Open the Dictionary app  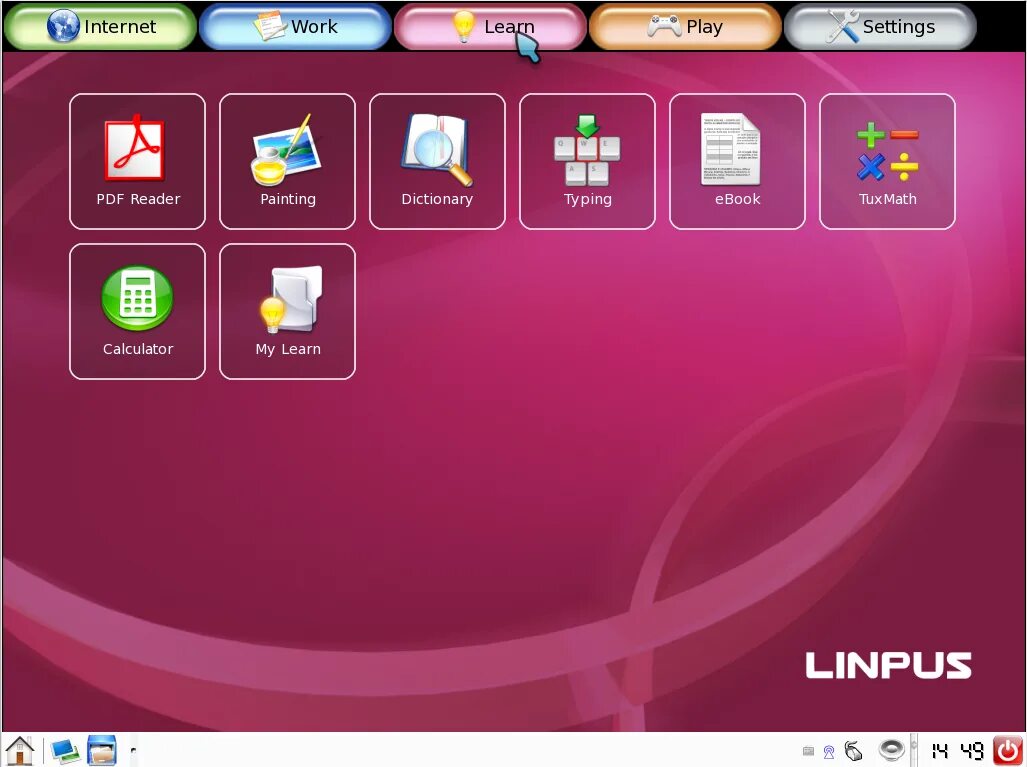pos(437,161)
